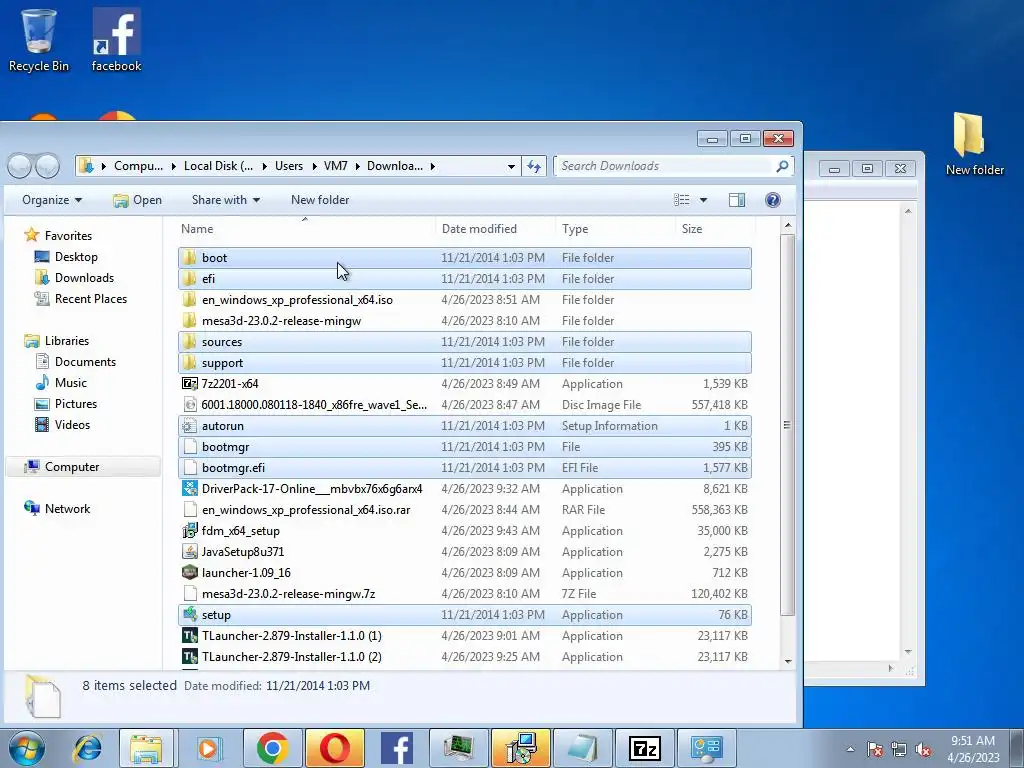This screenshot has width=1024, height=768.
Task: Open the Help question mark icon
Action: [x=773, y=200]
